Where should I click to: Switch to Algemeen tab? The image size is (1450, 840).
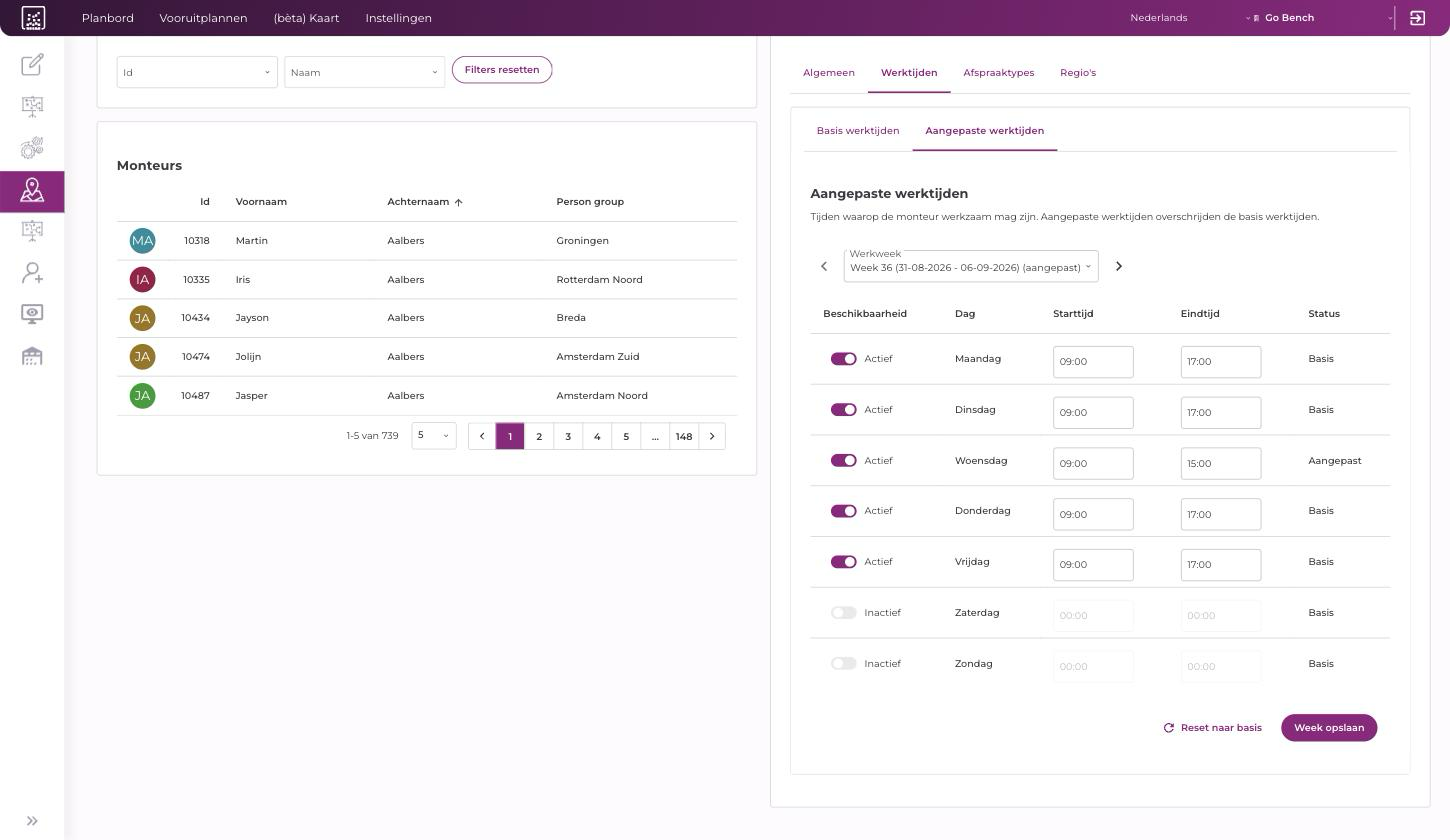click(829, 73)
